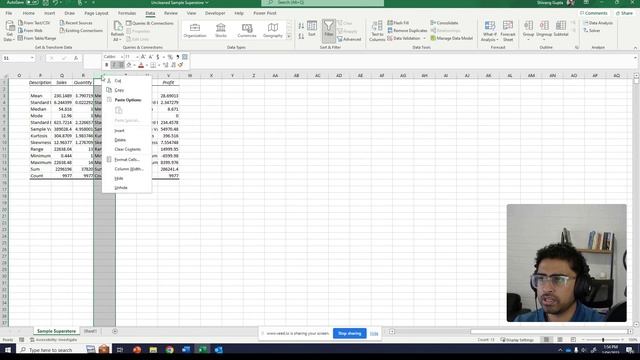Toggle Italic in the mini toolbar

[x=114, y=65]
